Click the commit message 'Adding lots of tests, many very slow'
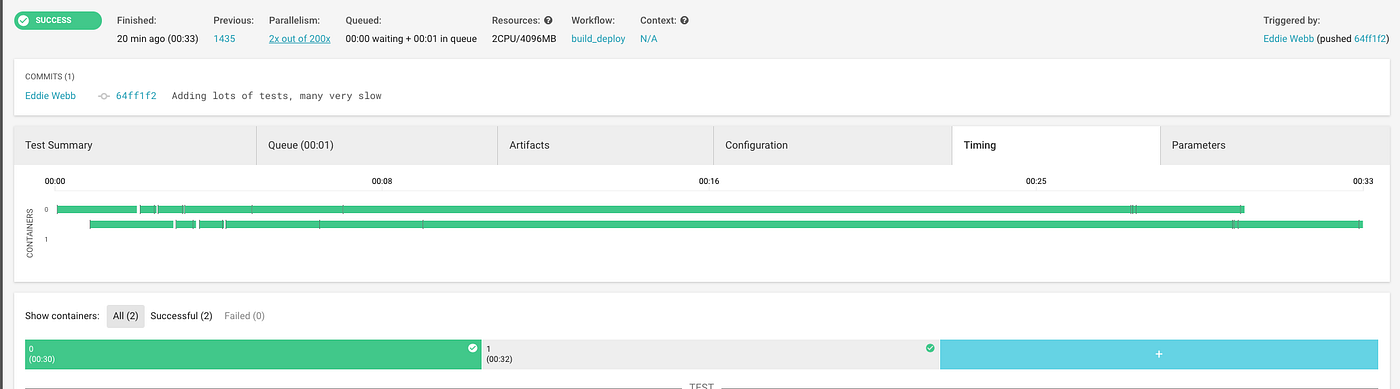This screenshot has height=389, width=1400. click(276, 96)
